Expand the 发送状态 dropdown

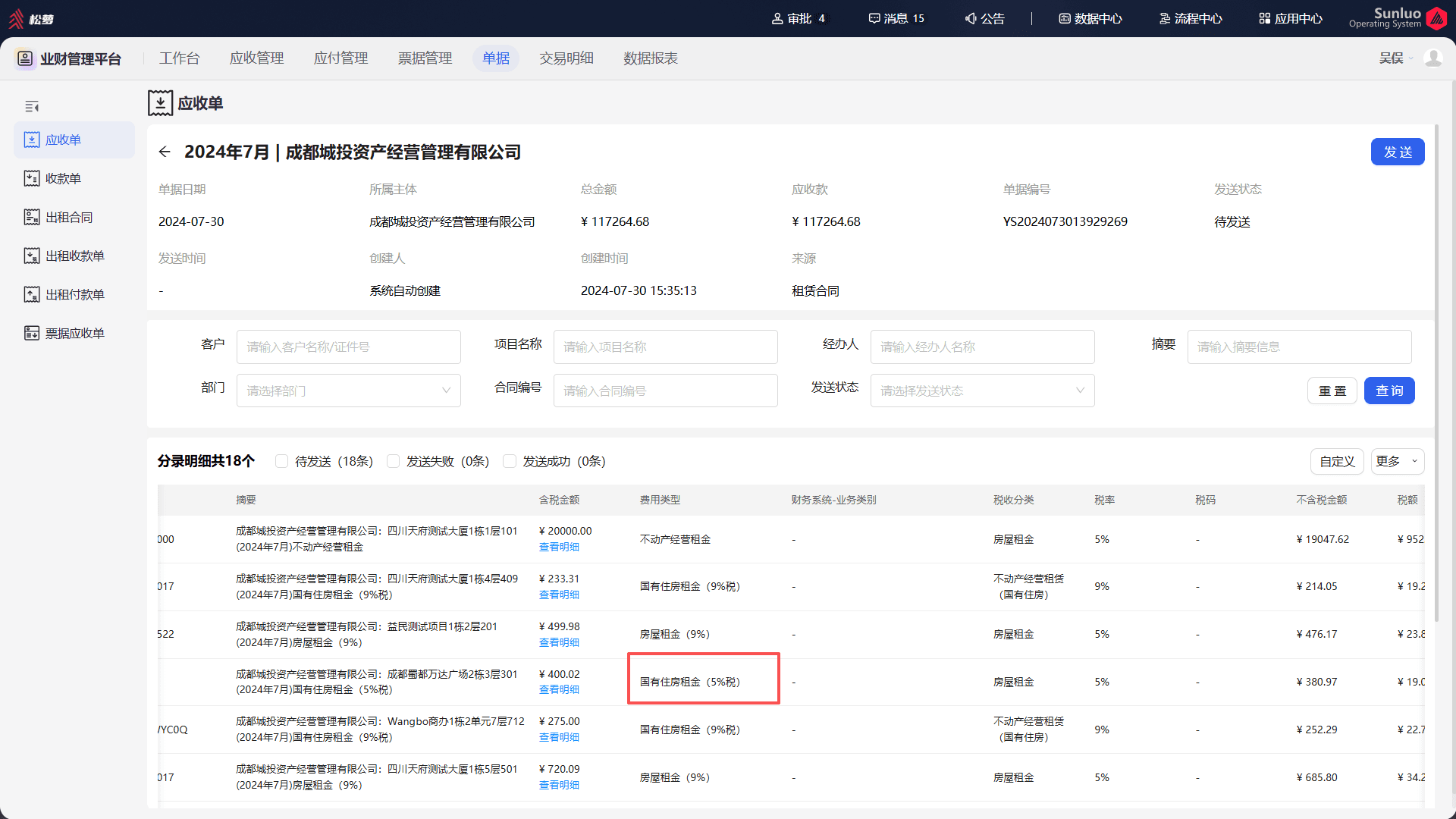[x=982, y=391]
